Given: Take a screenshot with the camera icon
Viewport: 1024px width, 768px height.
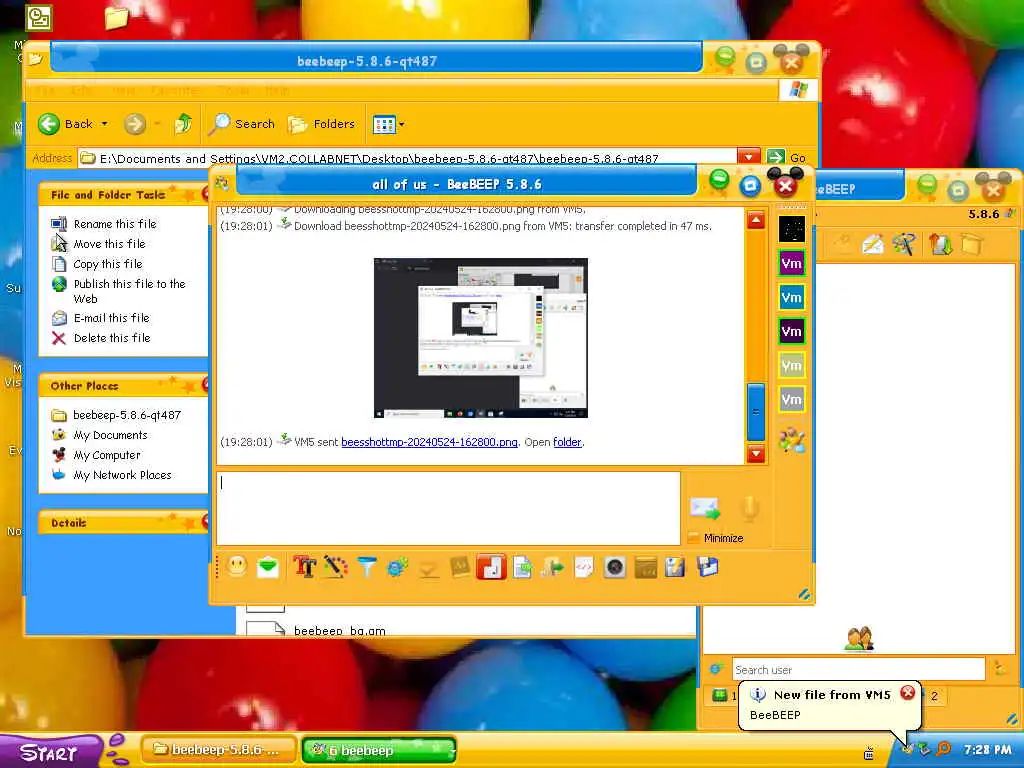Looking at the screenshot, I should click(615, 567).
